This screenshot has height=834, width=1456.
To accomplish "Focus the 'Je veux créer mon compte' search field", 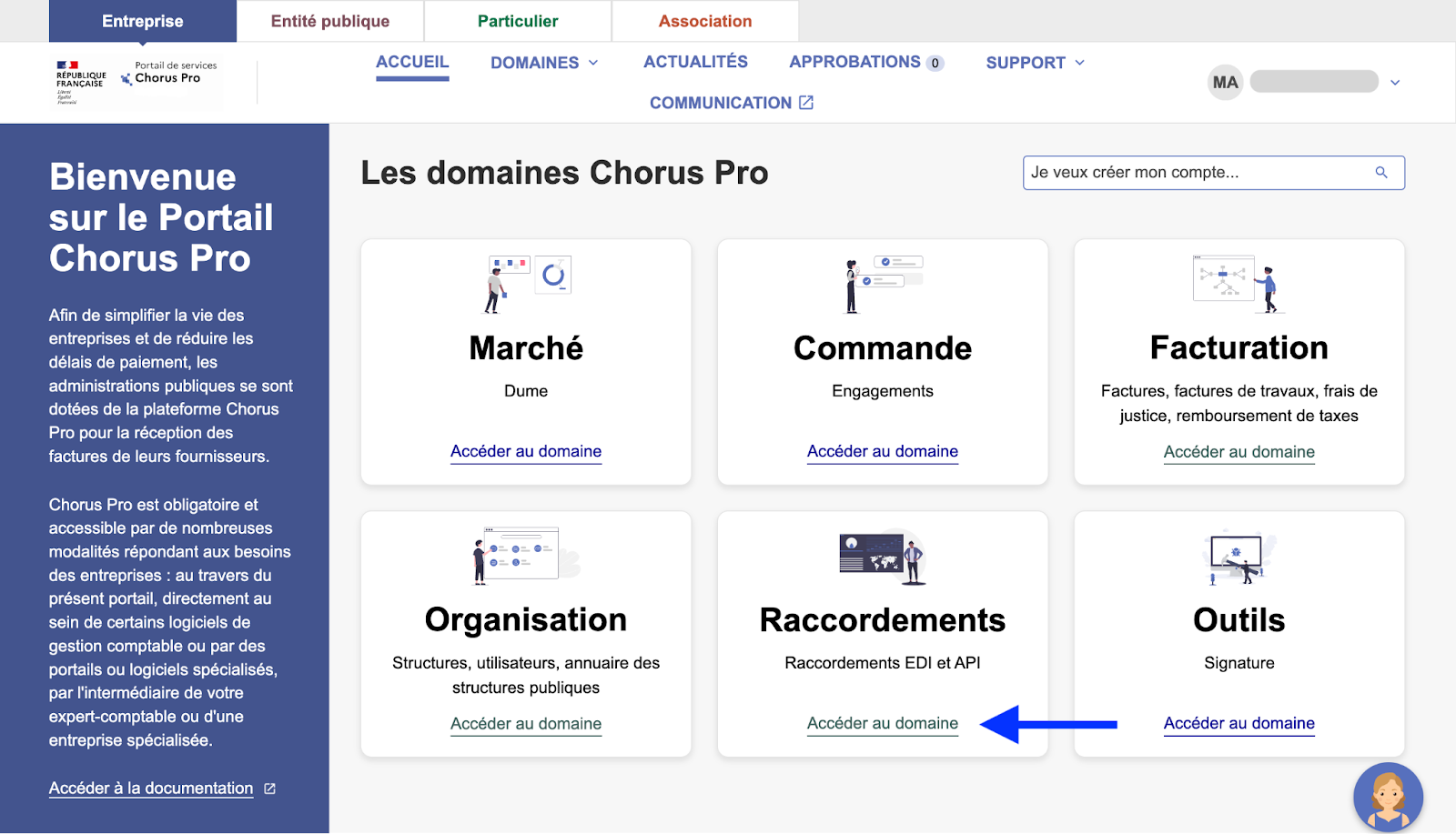I will [1214, 173].
